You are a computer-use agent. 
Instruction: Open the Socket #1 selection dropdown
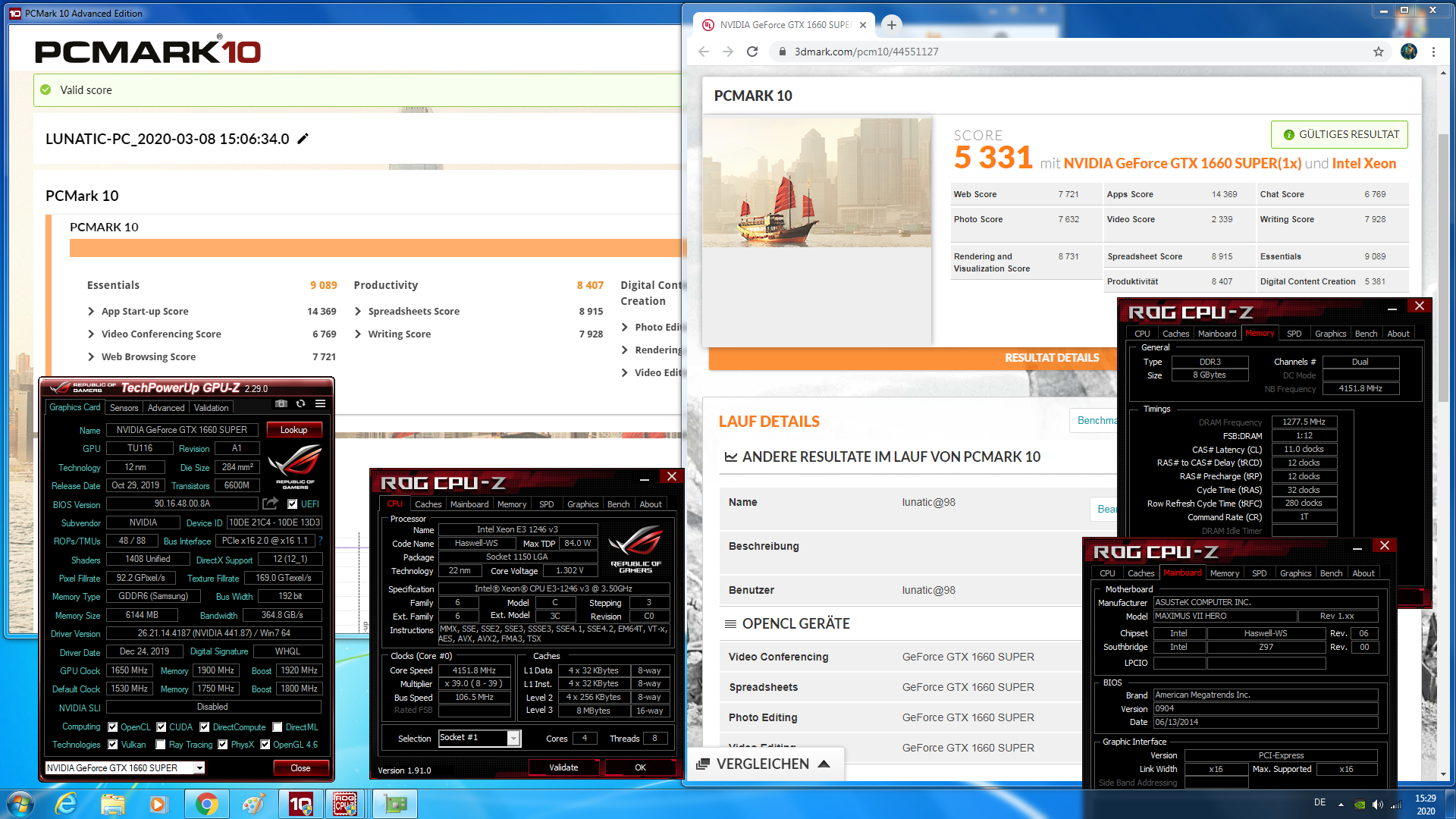point(513,738)
